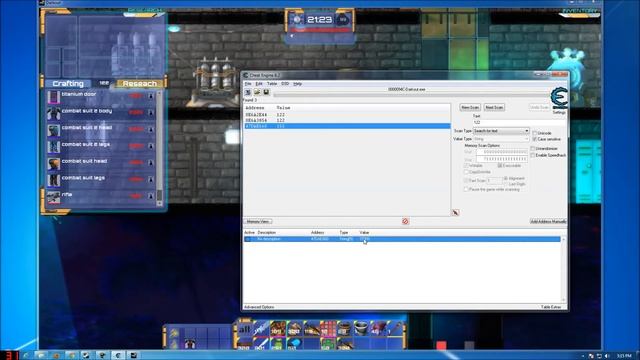The width and height of the screenshot is (640, 360).
Task: Toggle the Unrandomizer checkbox
Action: point(533,149)
